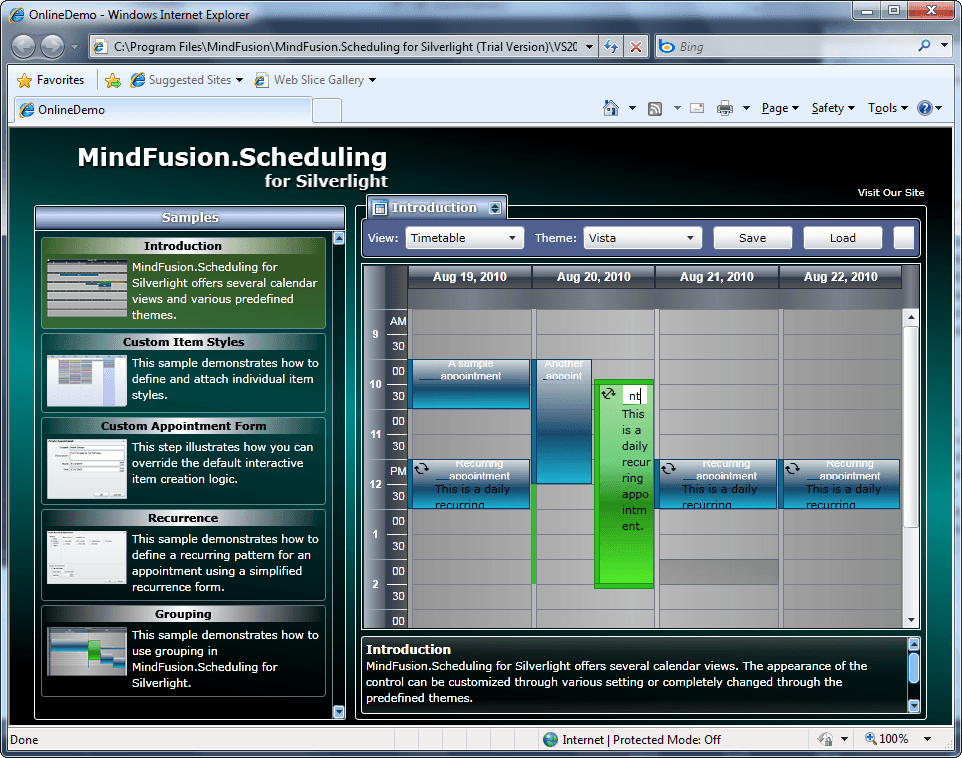Viewport: 962px width, 758px height.
Task: Open the Theme Vista dropdown
Action: pos(642,238)
